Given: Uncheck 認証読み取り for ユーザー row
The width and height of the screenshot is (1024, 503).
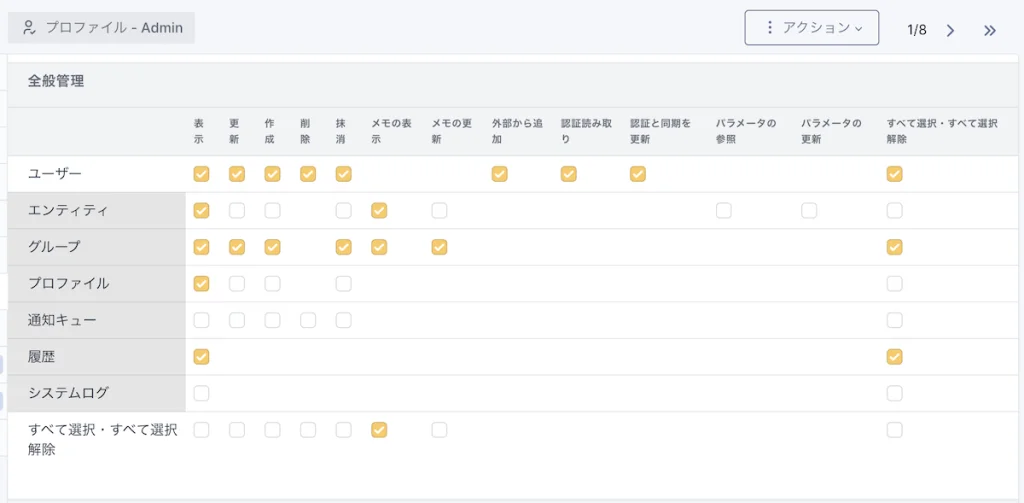Looking at the screenshot, I should point(569,174).
